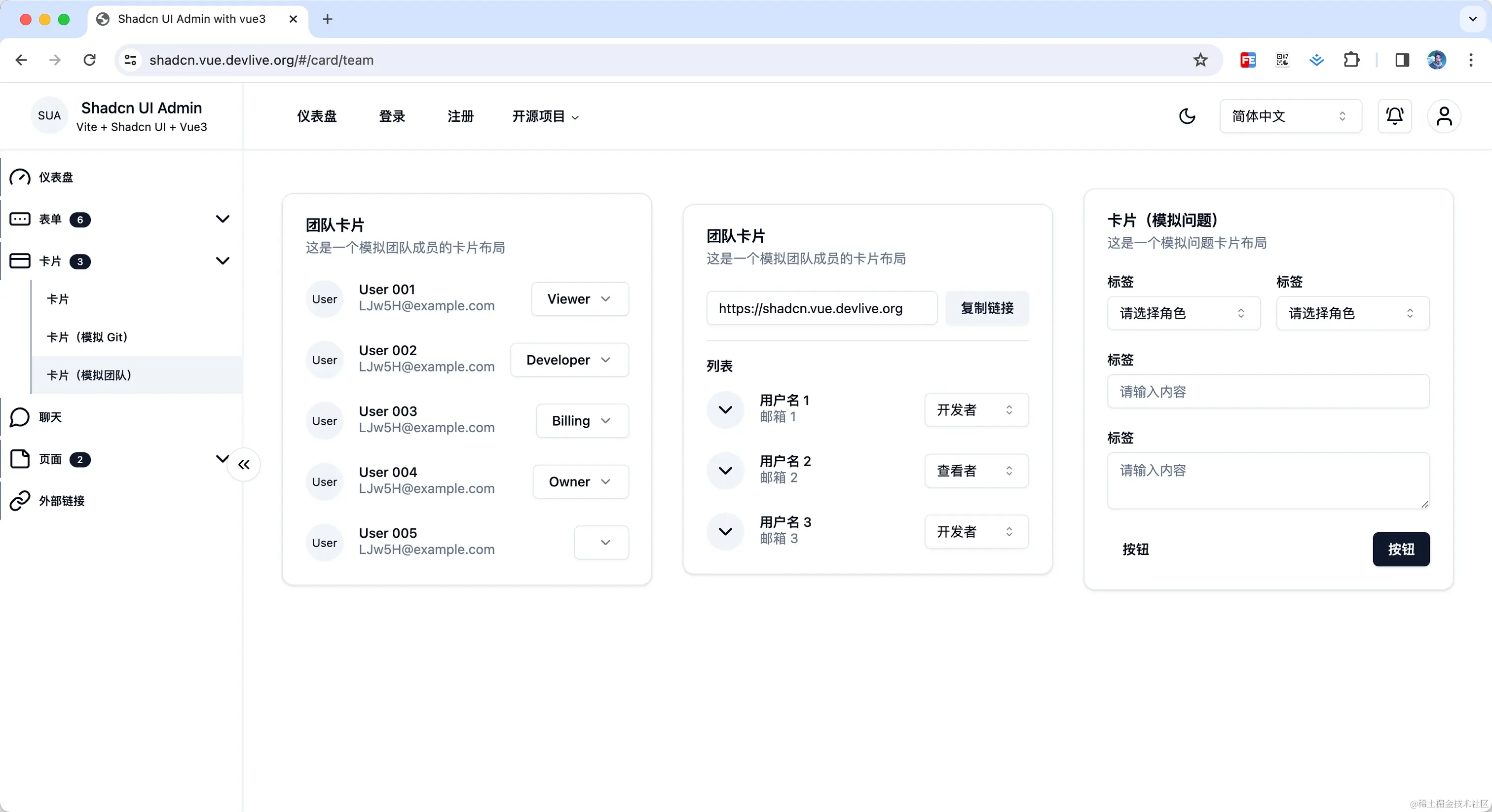Open the Dashboard gauge icon in sidebar
Viewport: 1492px width, 812px height.
20,177
